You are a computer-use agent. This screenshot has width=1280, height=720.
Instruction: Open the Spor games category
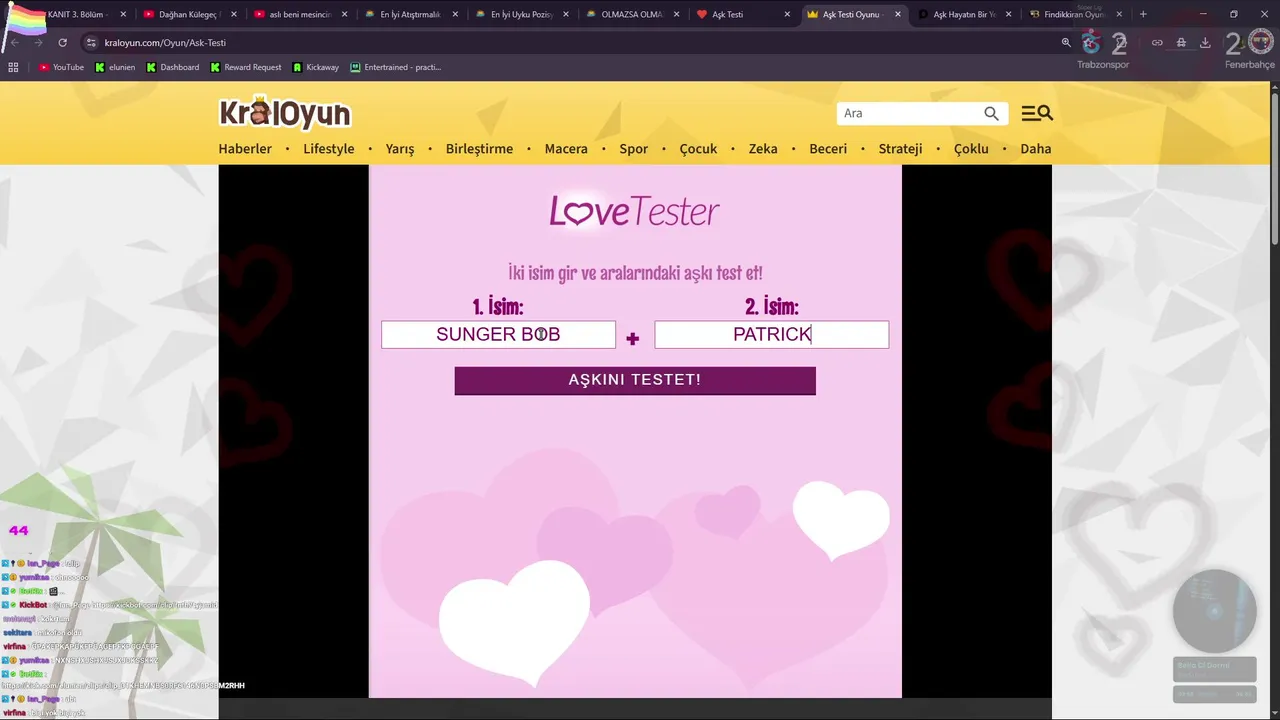(x=634, y=149)
